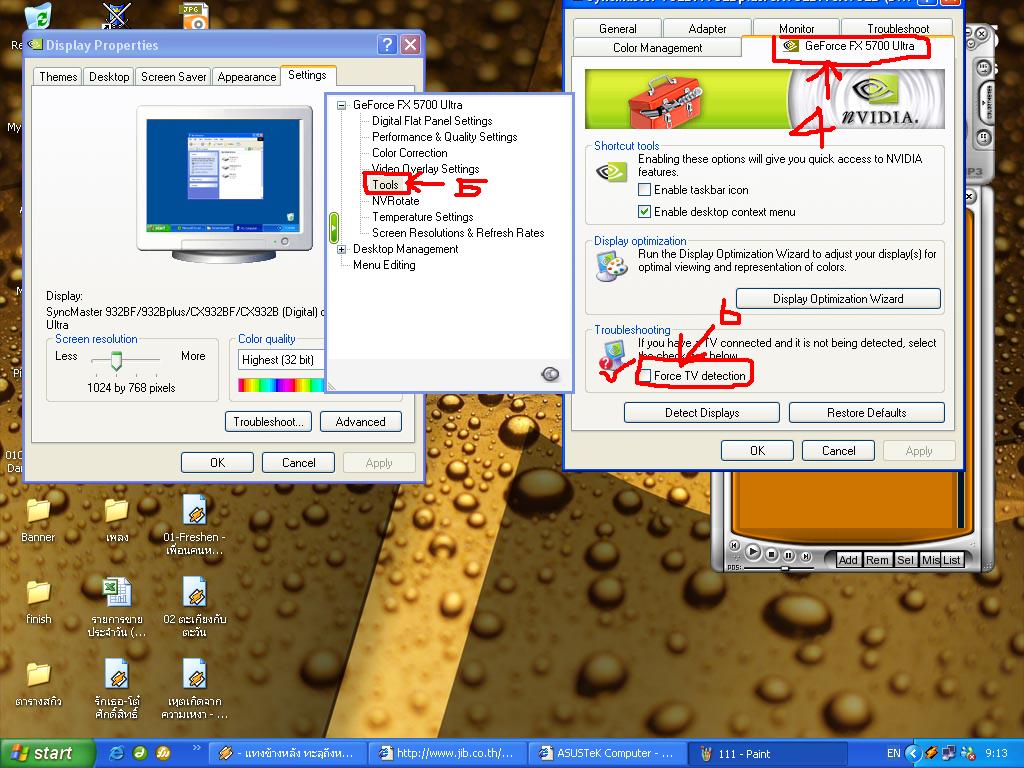Open the Appearance tab
This screenshot has width=1024, height=768.
click(247, 76)
